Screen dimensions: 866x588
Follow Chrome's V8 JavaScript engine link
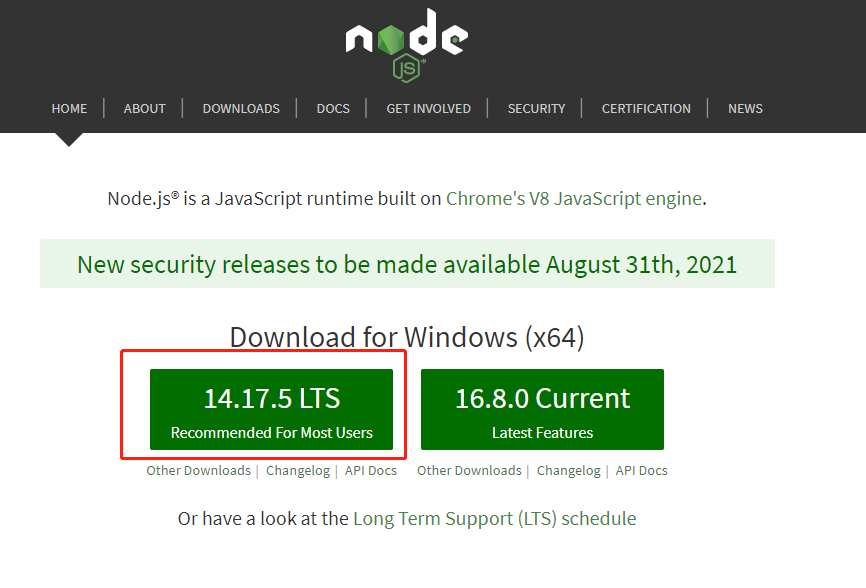pos(574,198)
